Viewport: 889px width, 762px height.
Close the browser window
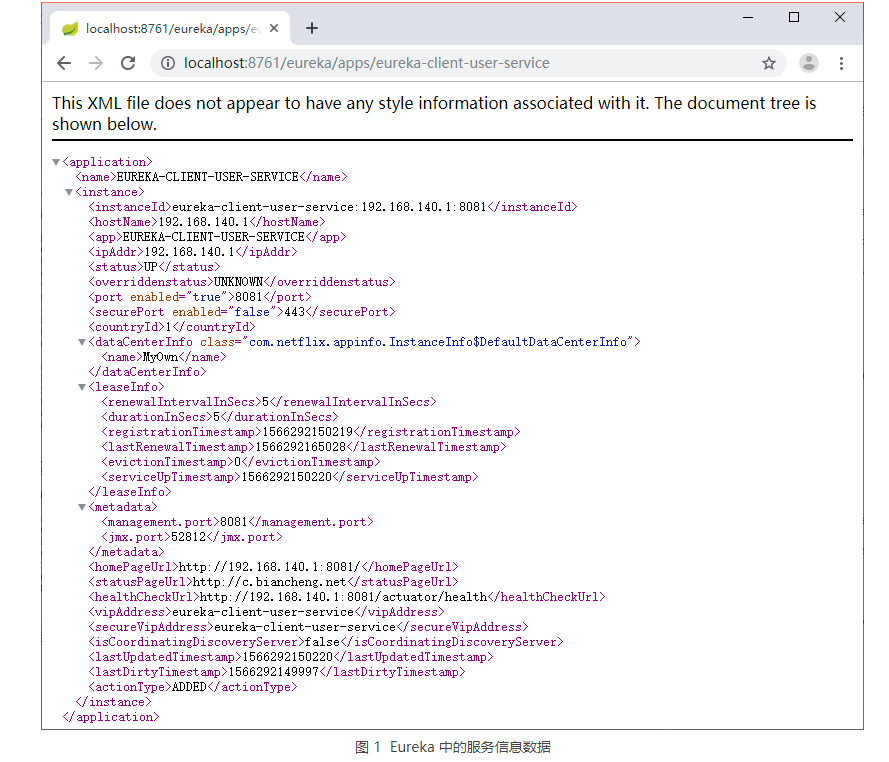[x=840, y=18]
